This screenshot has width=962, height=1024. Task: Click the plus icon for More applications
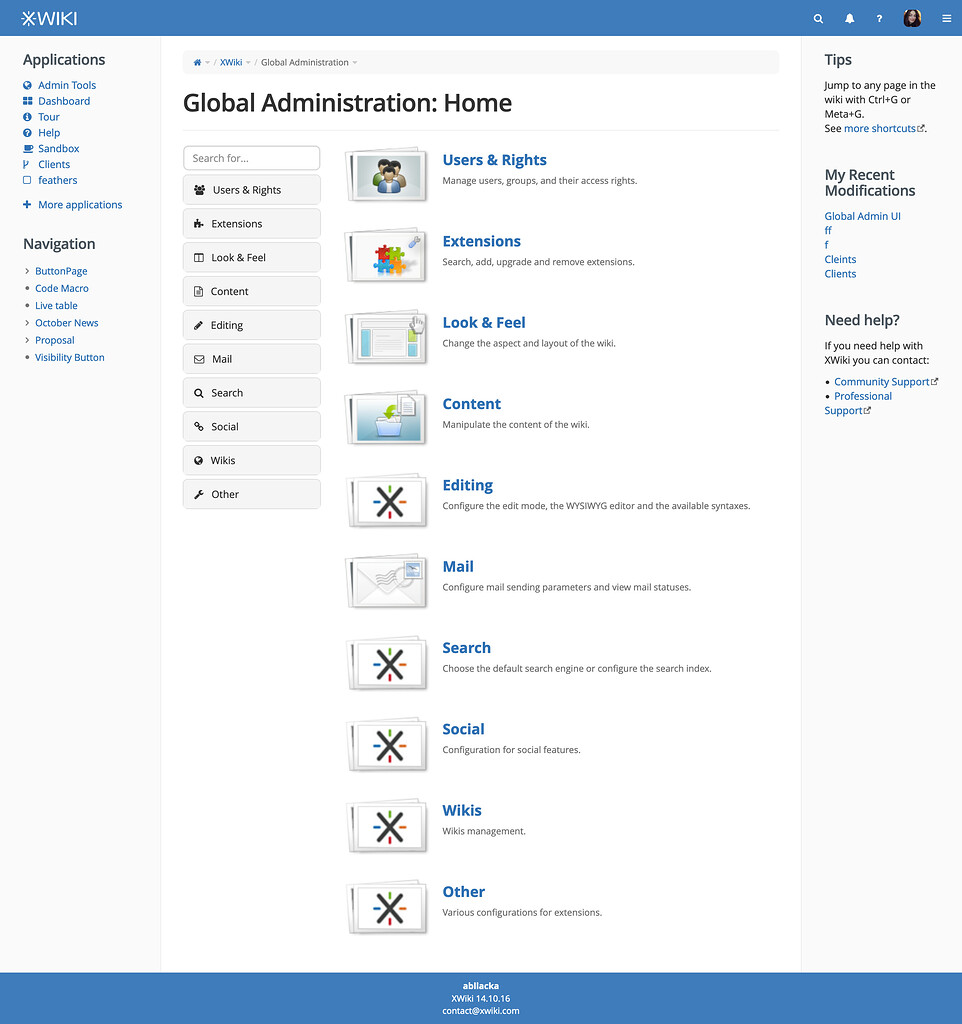tap(27, 204)
